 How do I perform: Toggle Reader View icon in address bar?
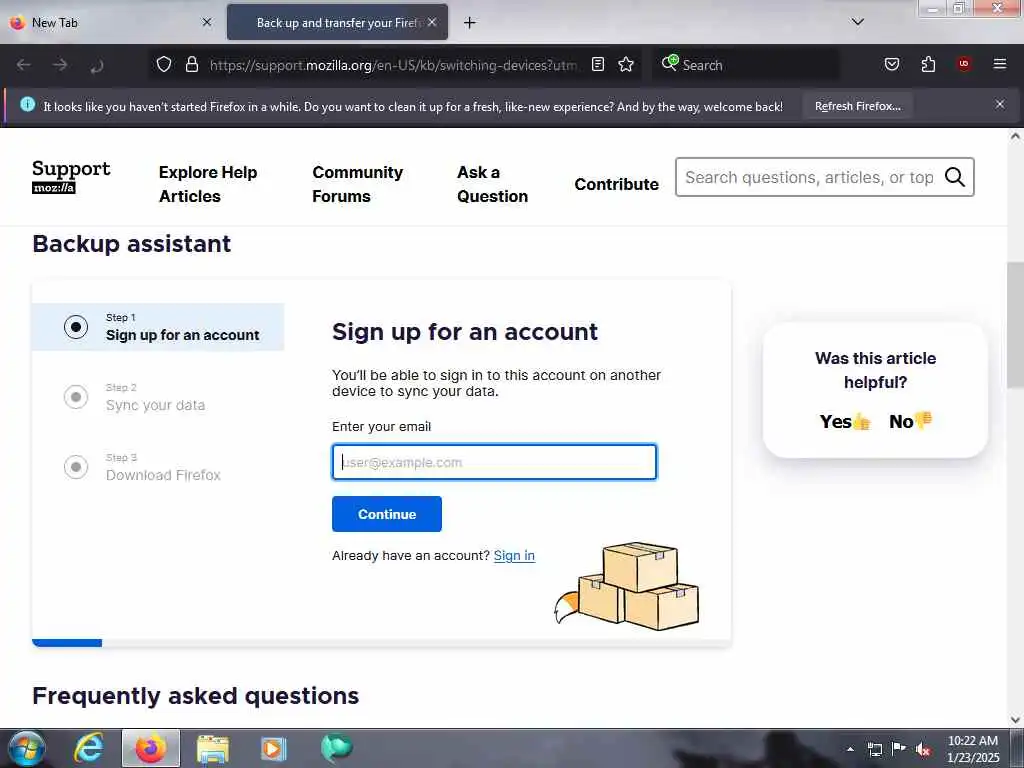pos(598,64)
